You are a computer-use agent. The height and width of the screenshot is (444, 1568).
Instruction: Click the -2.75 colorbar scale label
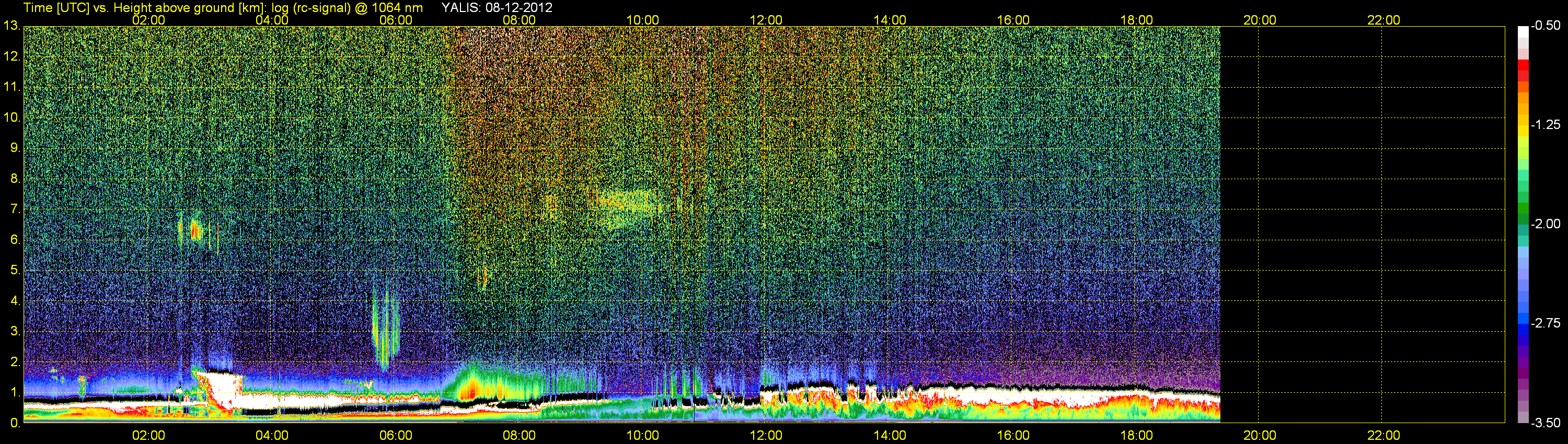pyautogui.click(x=1546, y=323)
